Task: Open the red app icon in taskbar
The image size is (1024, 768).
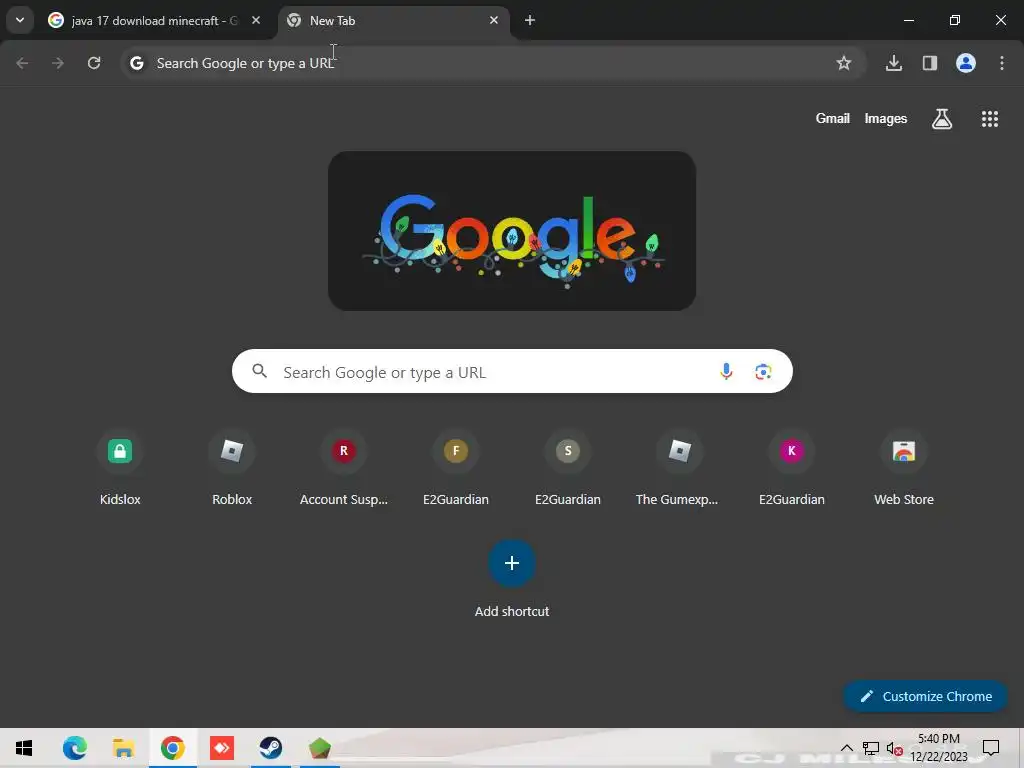Action: 221,748
